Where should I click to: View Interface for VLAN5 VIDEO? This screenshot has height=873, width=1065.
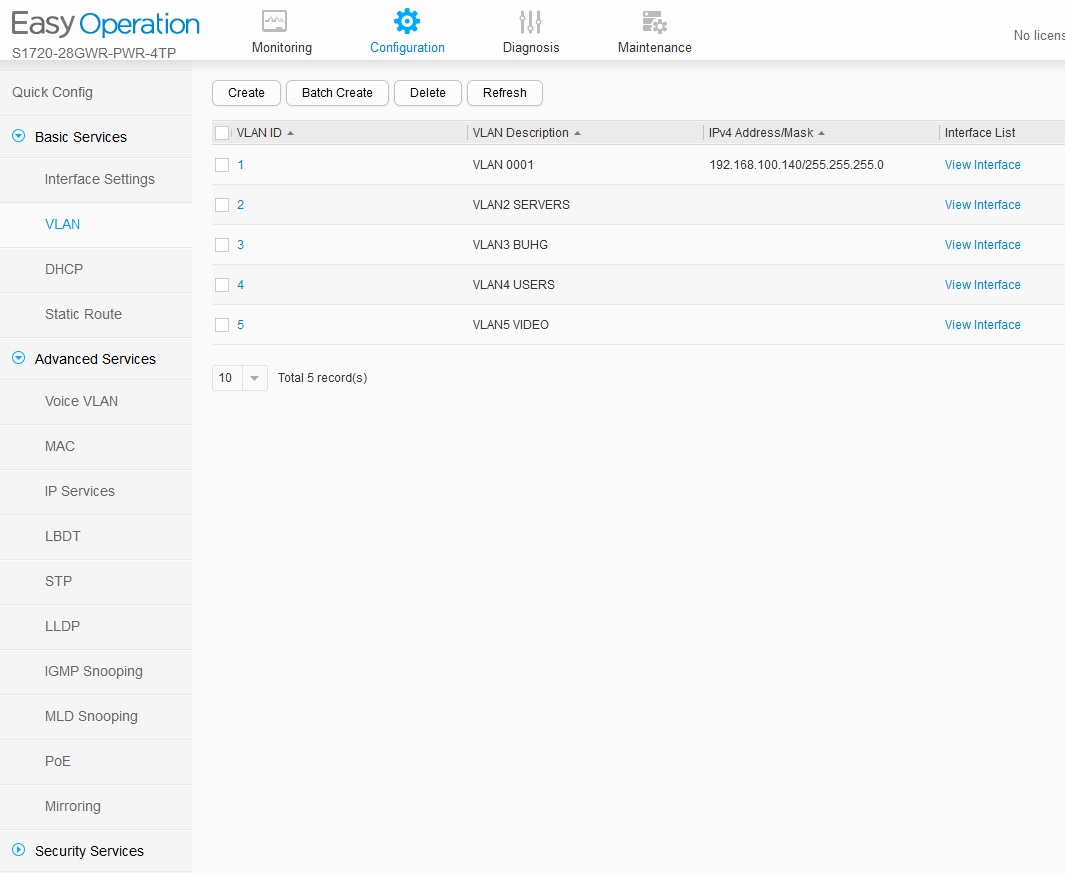click(982, 325)
